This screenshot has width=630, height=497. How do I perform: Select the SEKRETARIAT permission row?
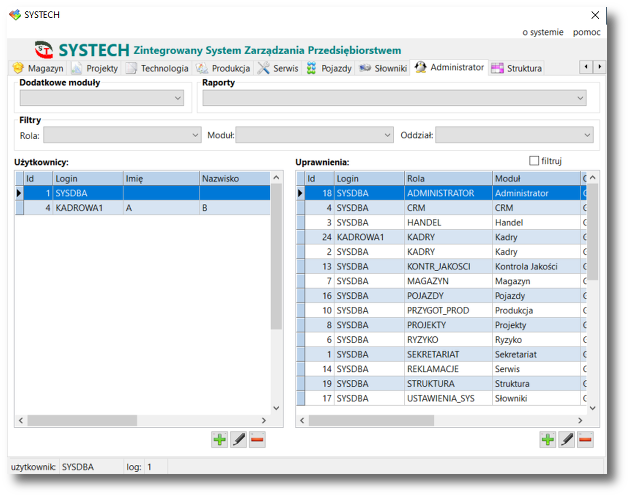(441, 354)
